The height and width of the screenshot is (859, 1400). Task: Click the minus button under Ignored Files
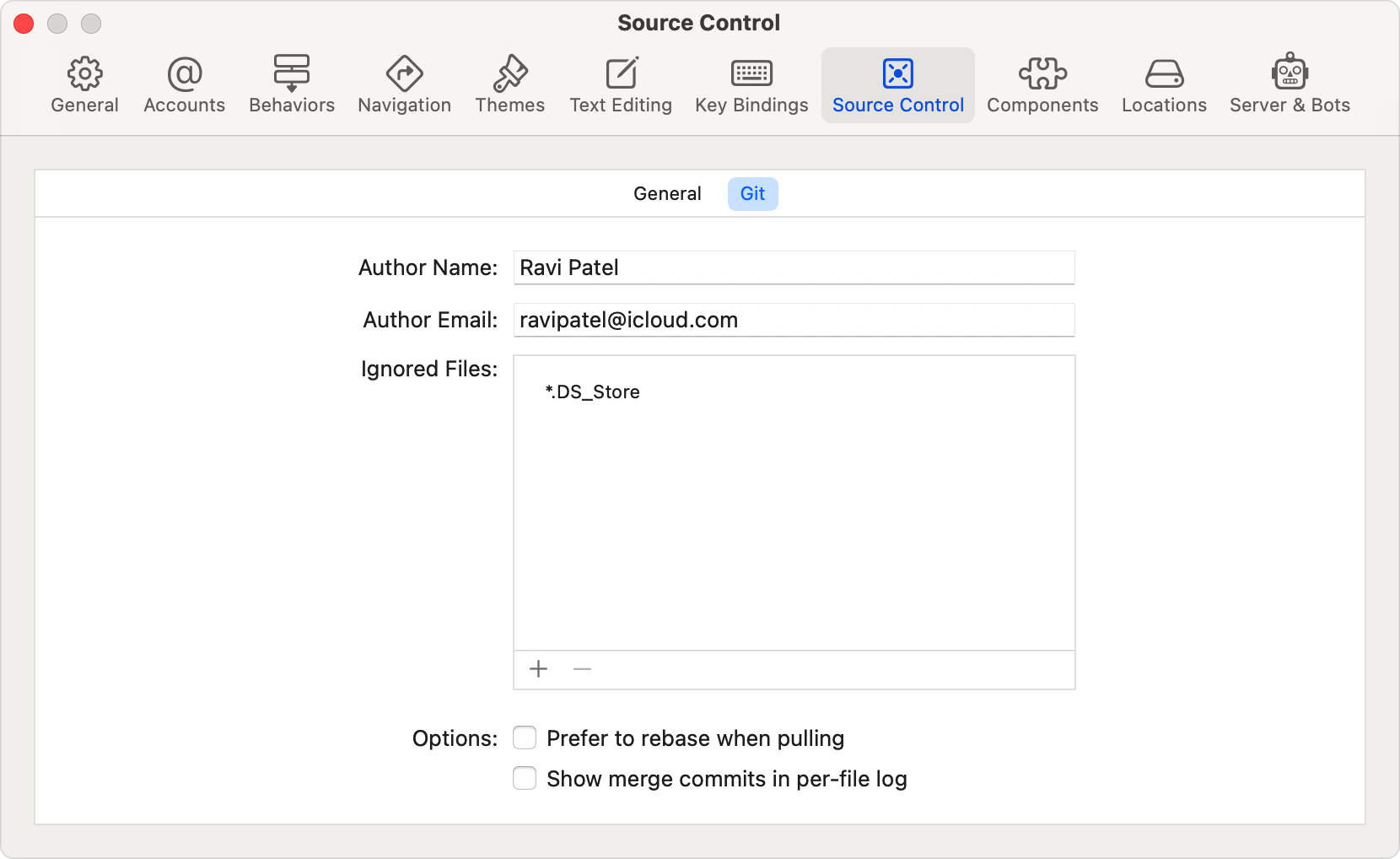(582, 669)
